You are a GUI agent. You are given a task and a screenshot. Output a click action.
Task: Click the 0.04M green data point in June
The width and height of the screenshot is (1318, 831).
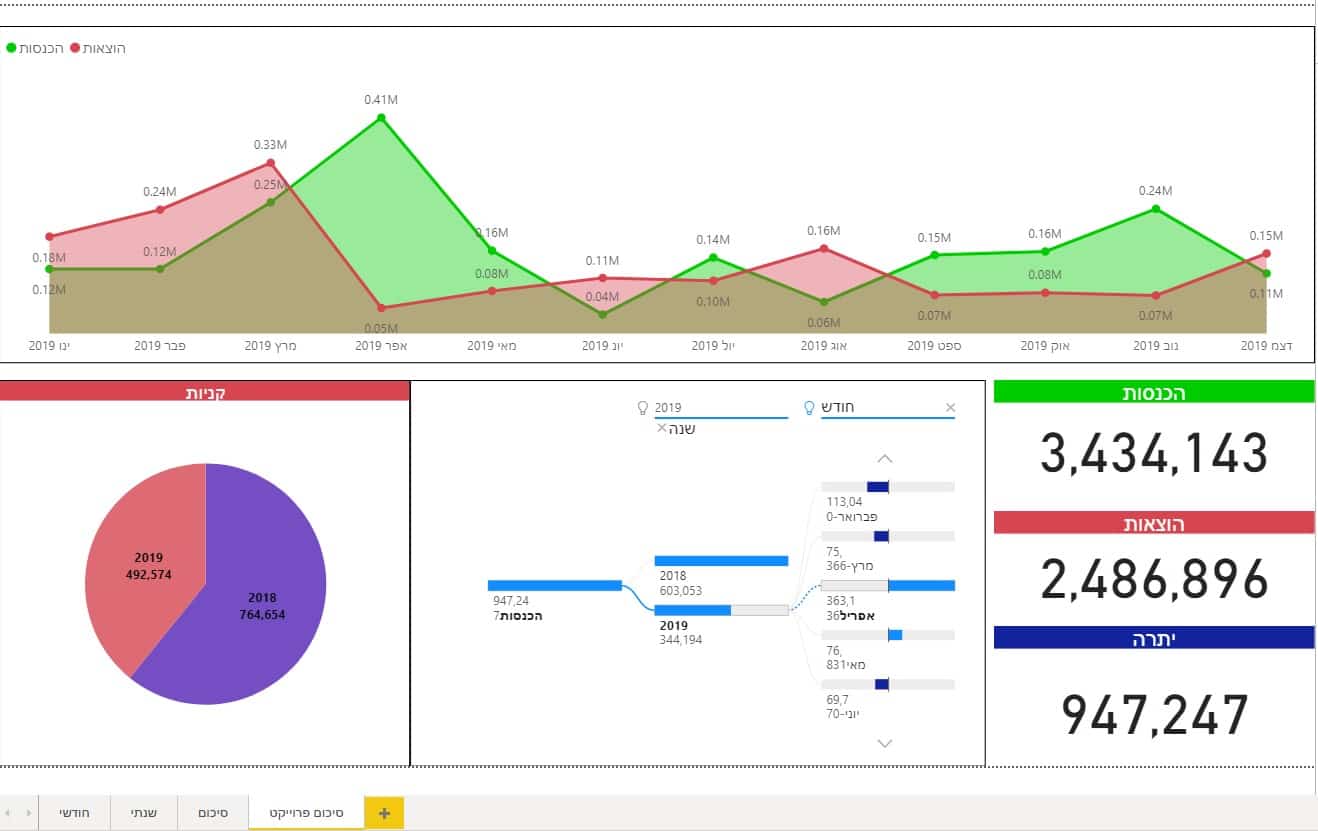tap(602, 314)
